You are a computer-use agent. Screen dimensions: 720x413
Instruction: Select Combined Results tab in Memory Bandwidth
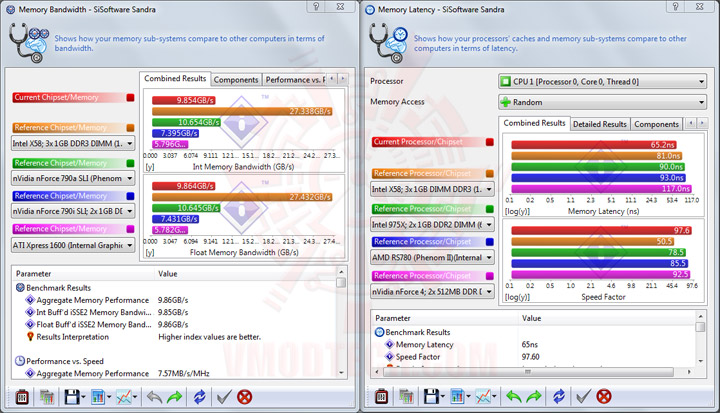tap(175, 79)
